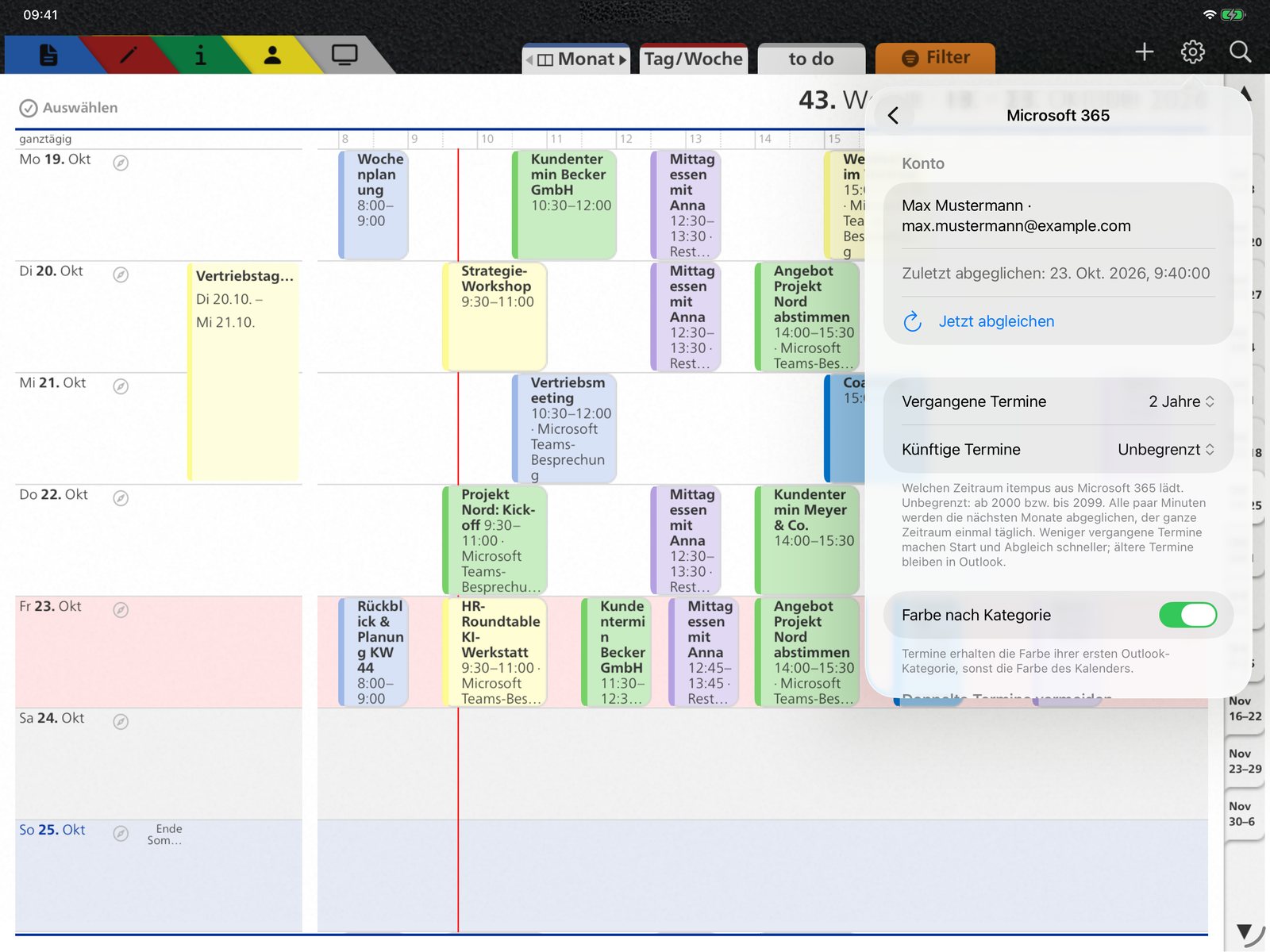Open Rückblick & Planung KW 44 event
This screenshot has height=952, width=1270.
point(373,652)
